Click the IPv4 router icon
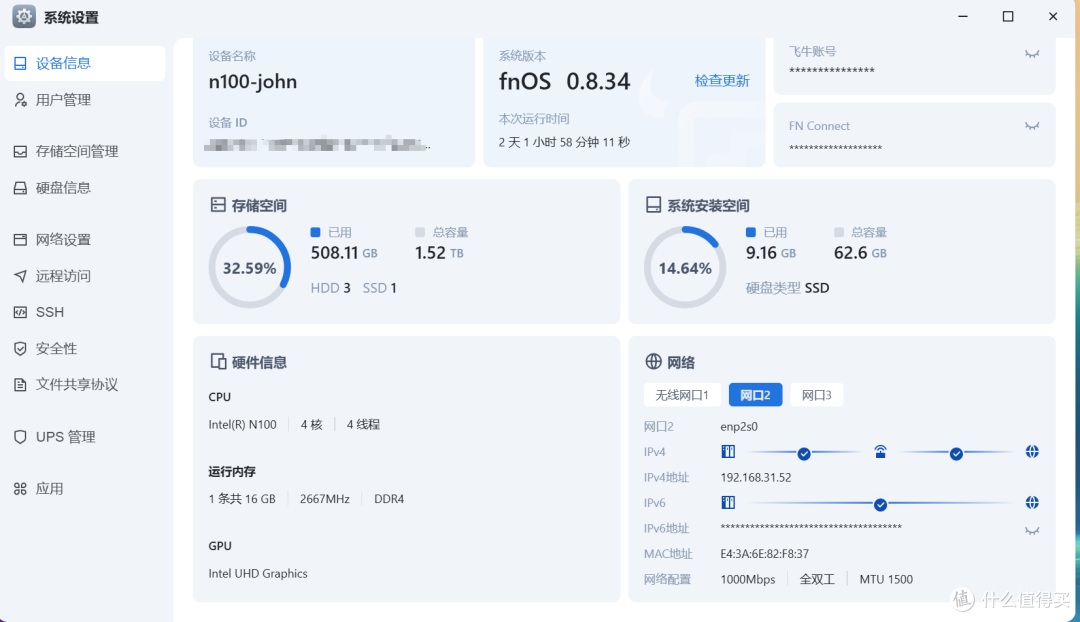This screenshot has height=622, width=1080. [880, 452]
